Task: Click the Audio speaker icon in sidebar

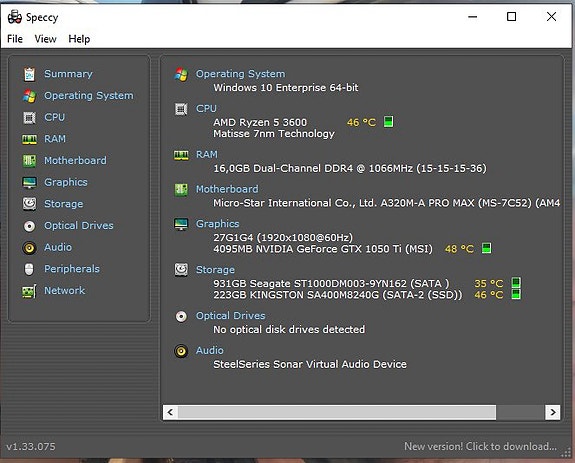Action: point(29,248)
